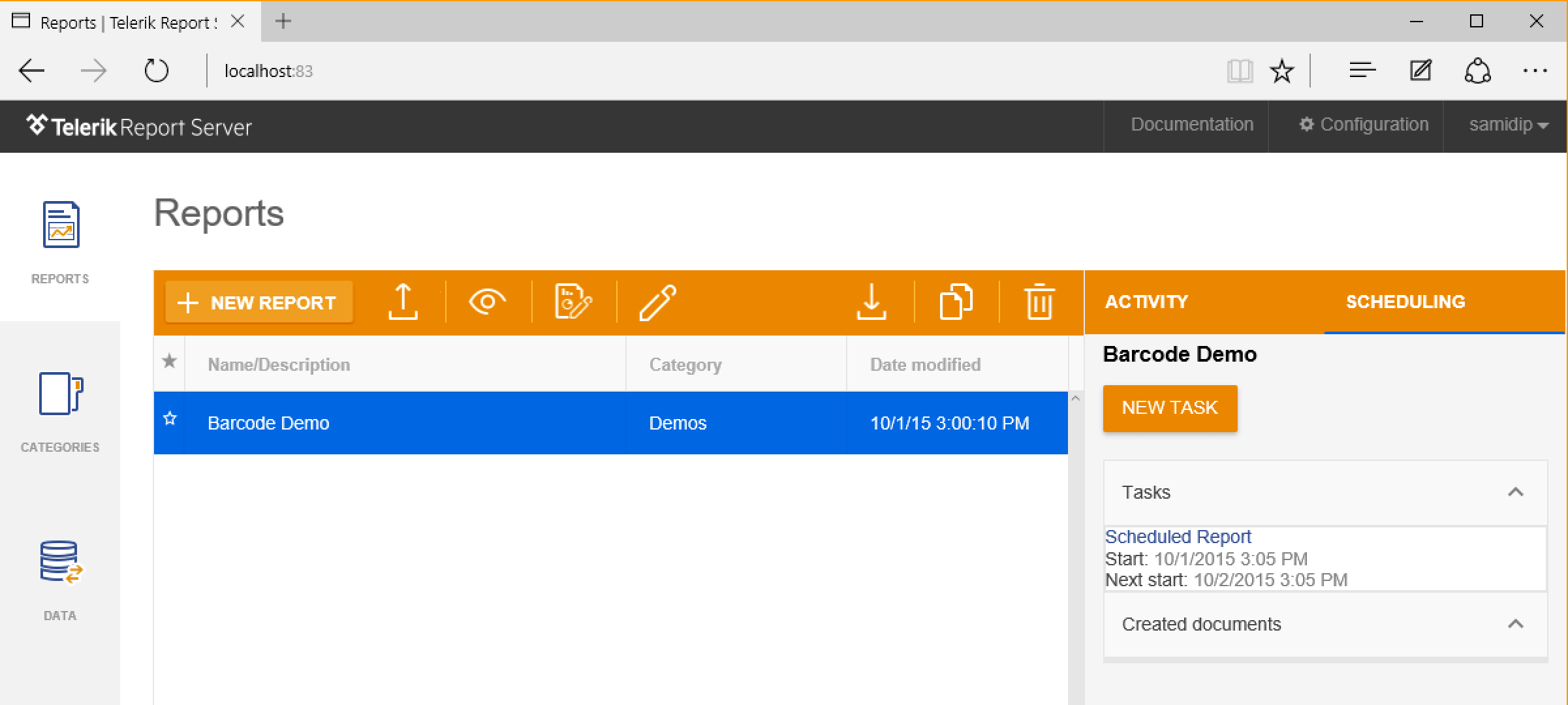This screenshot has height=705, width=1568.
Task: Click the favorites star column header
Action: (x=169, y=361)
